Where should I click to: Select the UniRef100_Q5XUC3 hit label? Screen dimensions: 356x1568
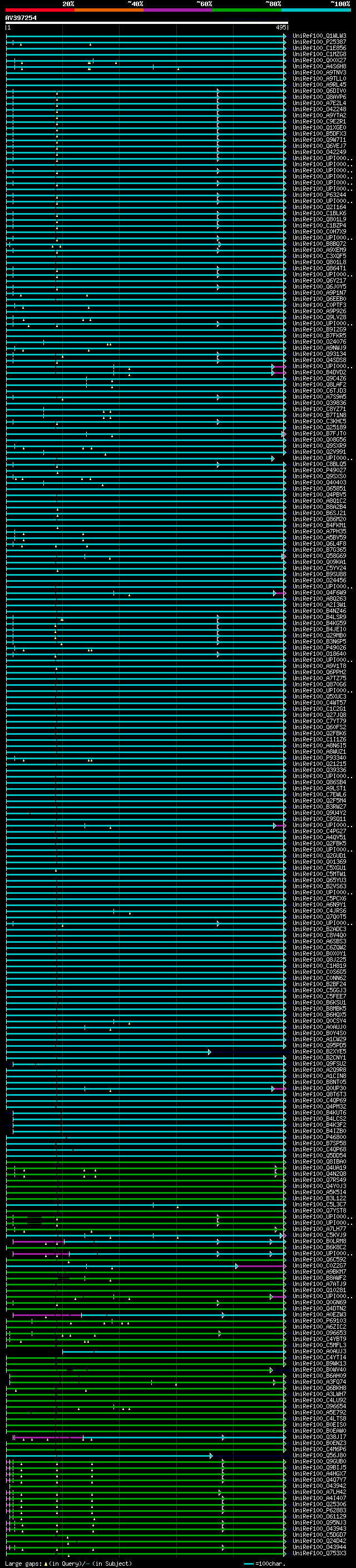click(319, 696)
